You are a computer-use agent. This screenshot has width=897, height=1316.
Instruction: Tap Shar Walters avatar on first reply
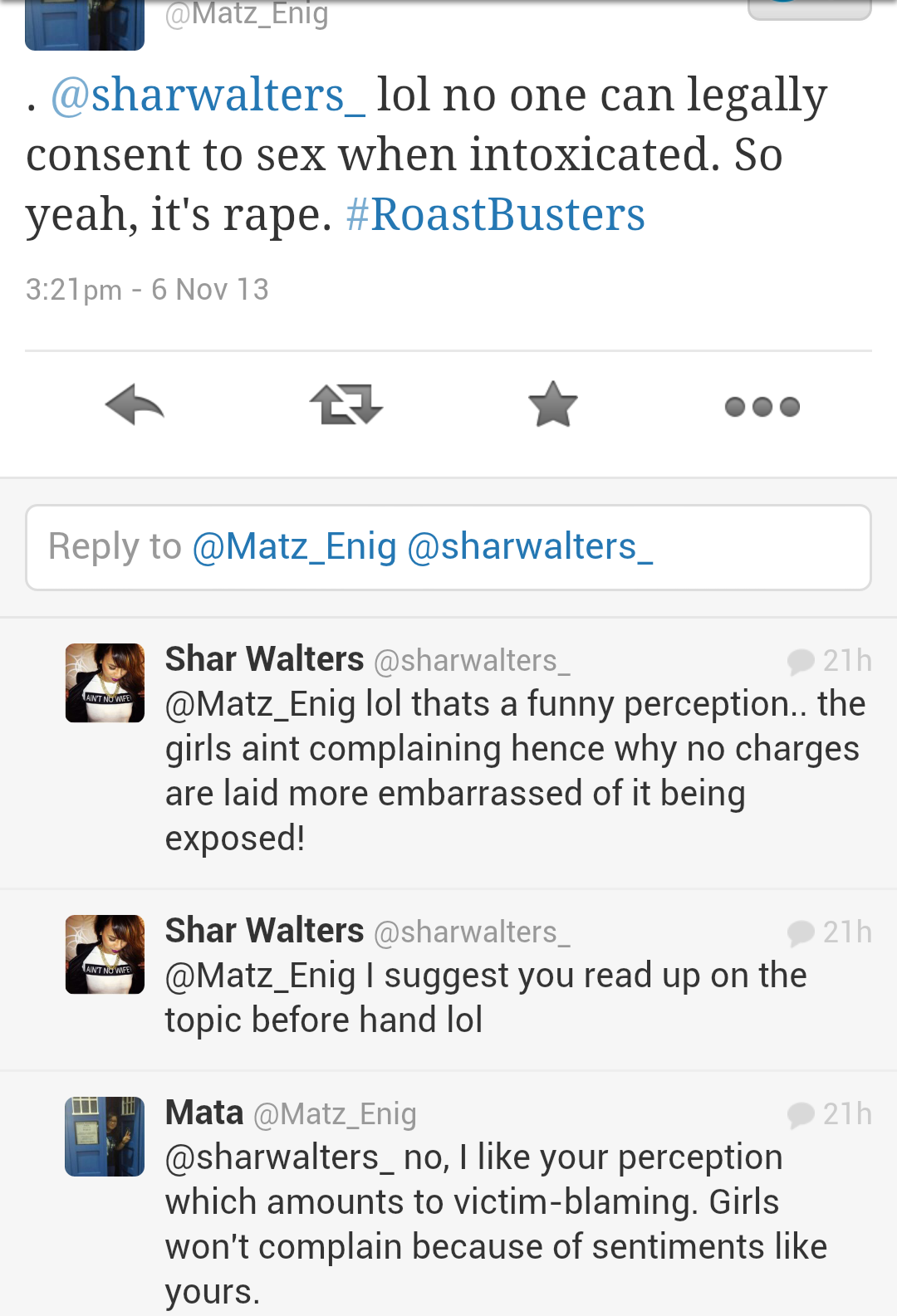105,682
